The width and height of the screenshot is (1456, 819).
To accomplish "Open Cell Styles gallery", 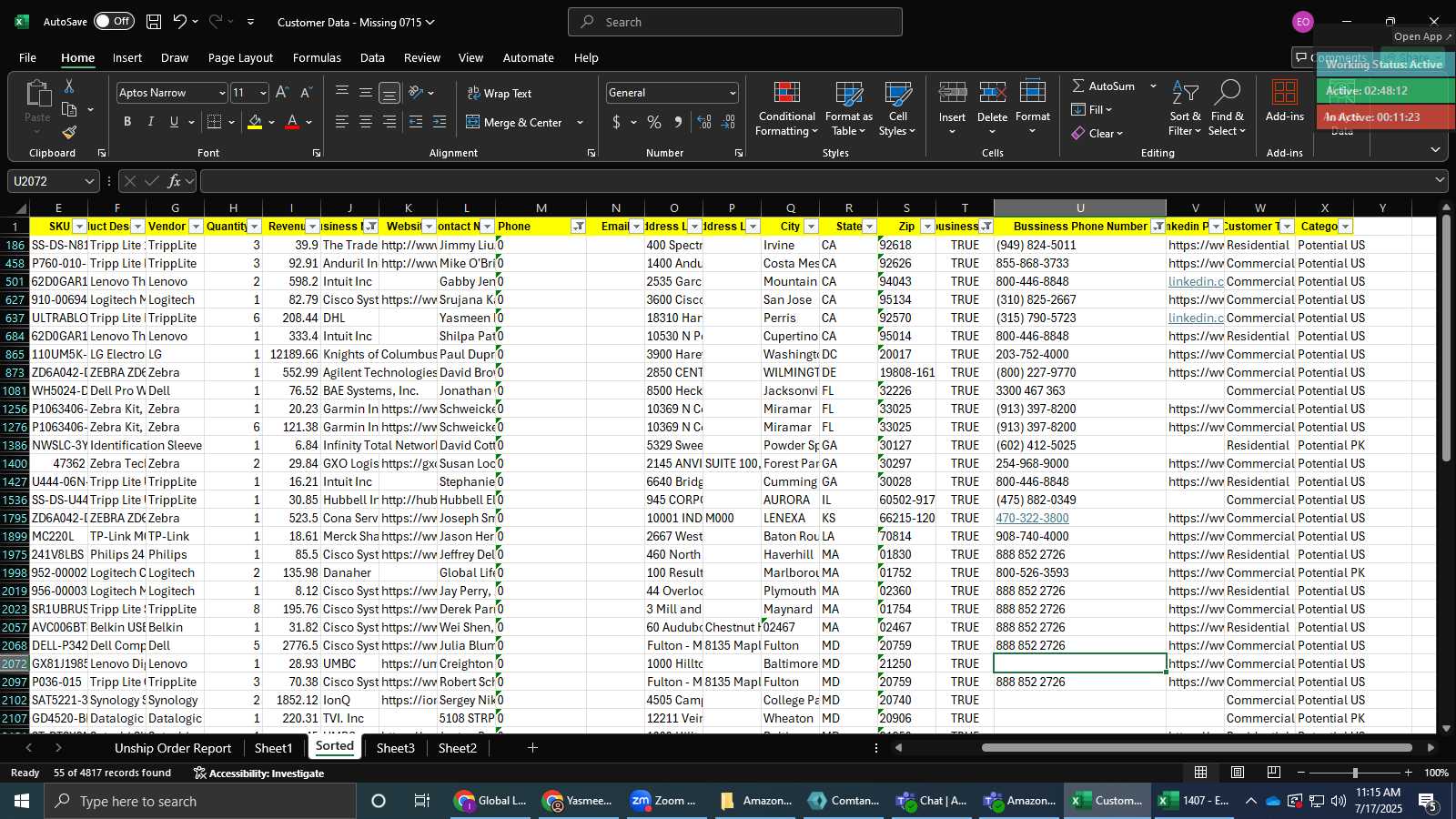I will [x=897, y=109].
